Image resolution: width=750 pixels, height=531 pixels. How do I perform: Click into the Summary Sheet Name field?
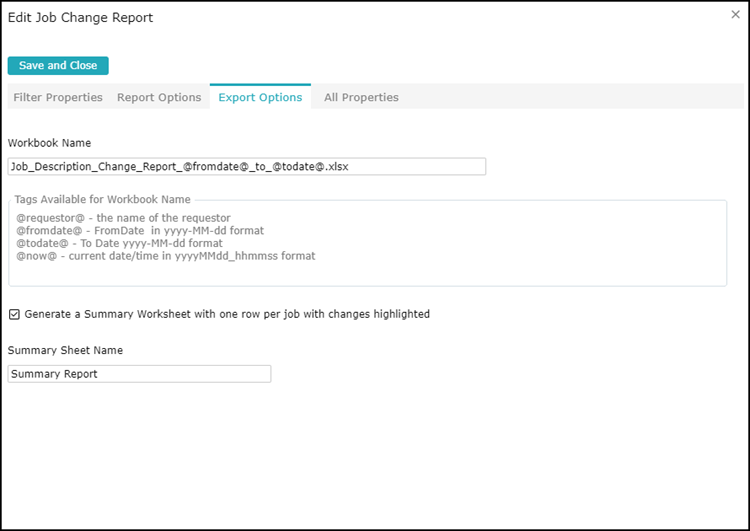click(x=139, y=374)
